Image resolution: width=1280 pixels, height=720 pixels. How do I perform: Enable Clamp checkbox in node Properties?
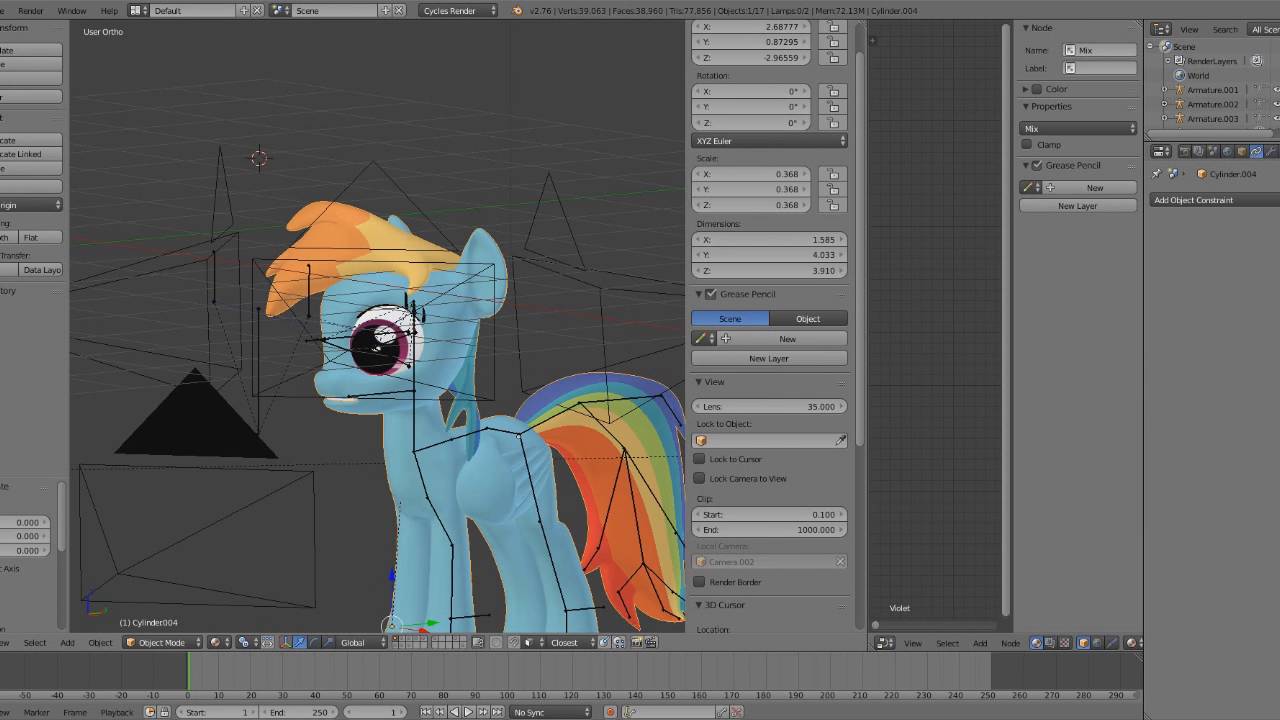click(1027, 145)
